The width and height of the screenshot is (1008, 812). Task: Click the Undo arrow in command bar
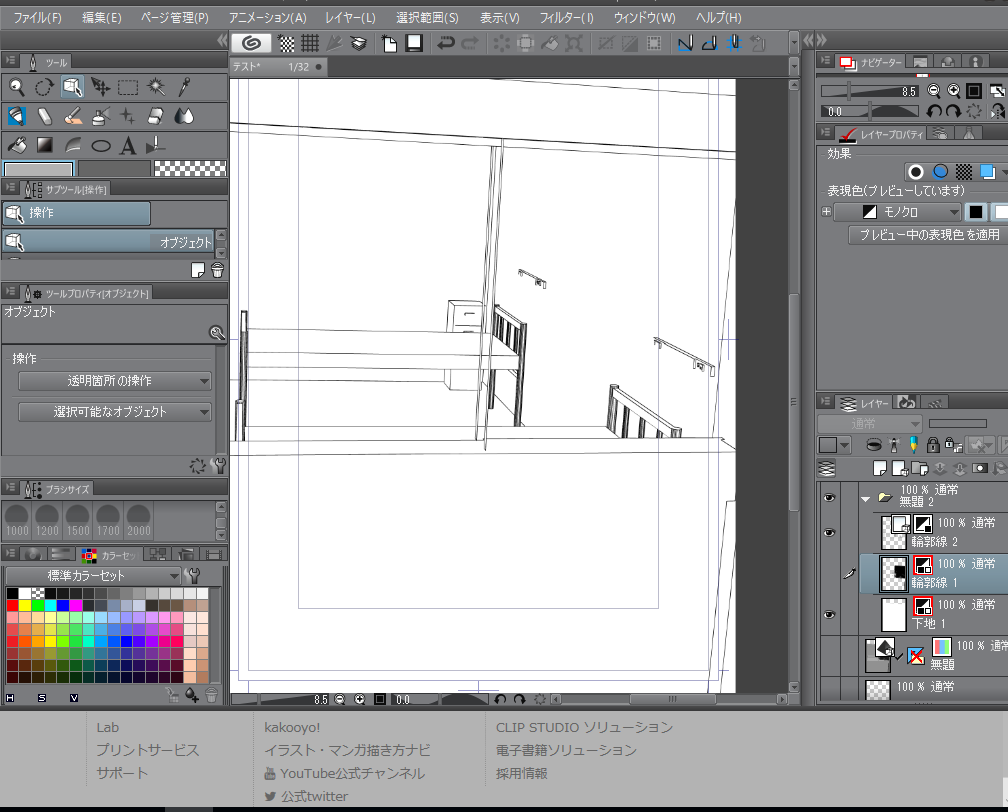tap(446, 43)
